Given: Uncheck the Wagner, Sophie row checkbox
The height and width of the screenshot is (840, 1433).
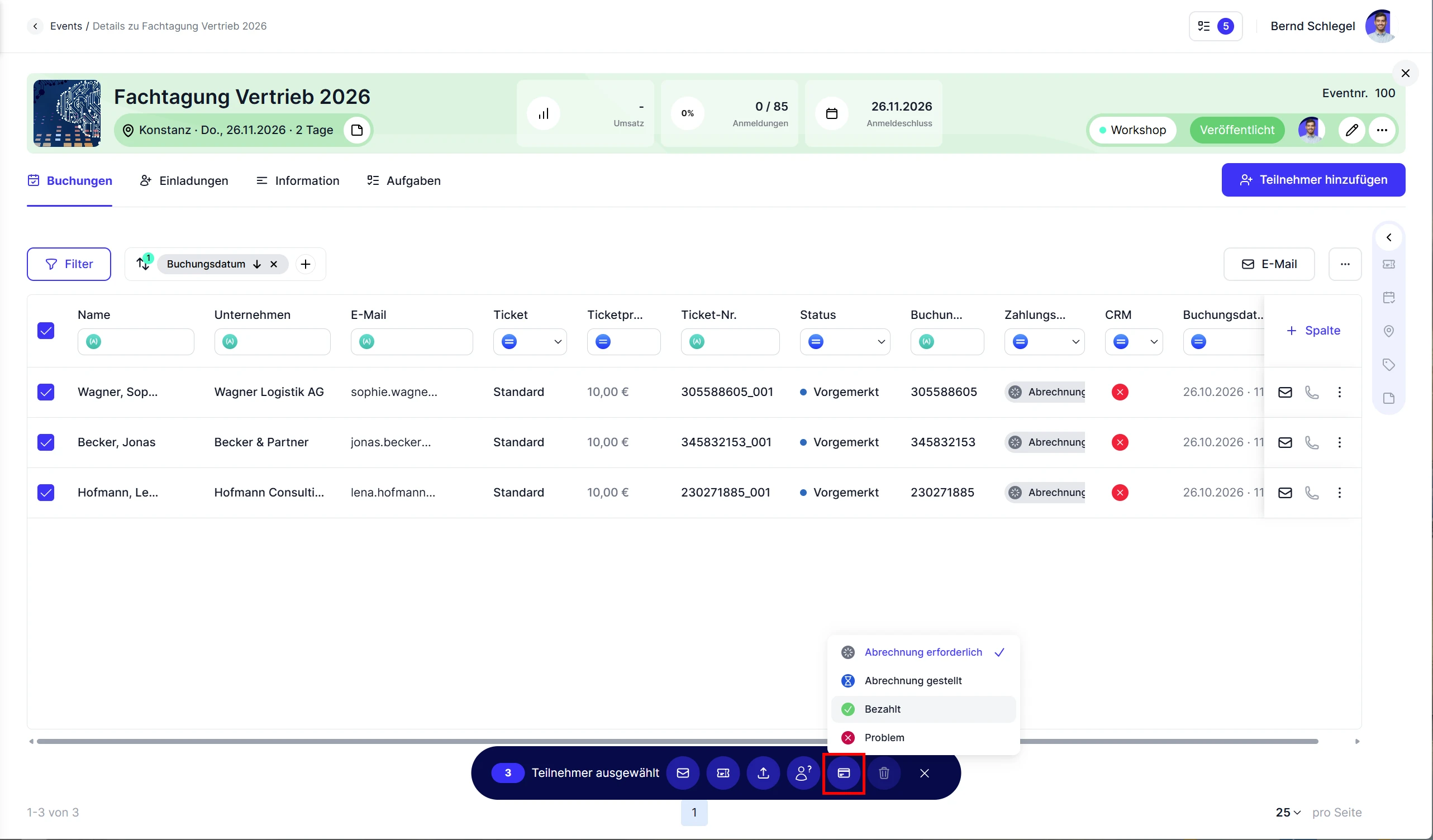Looking at the screenshot, I should 45,392.
